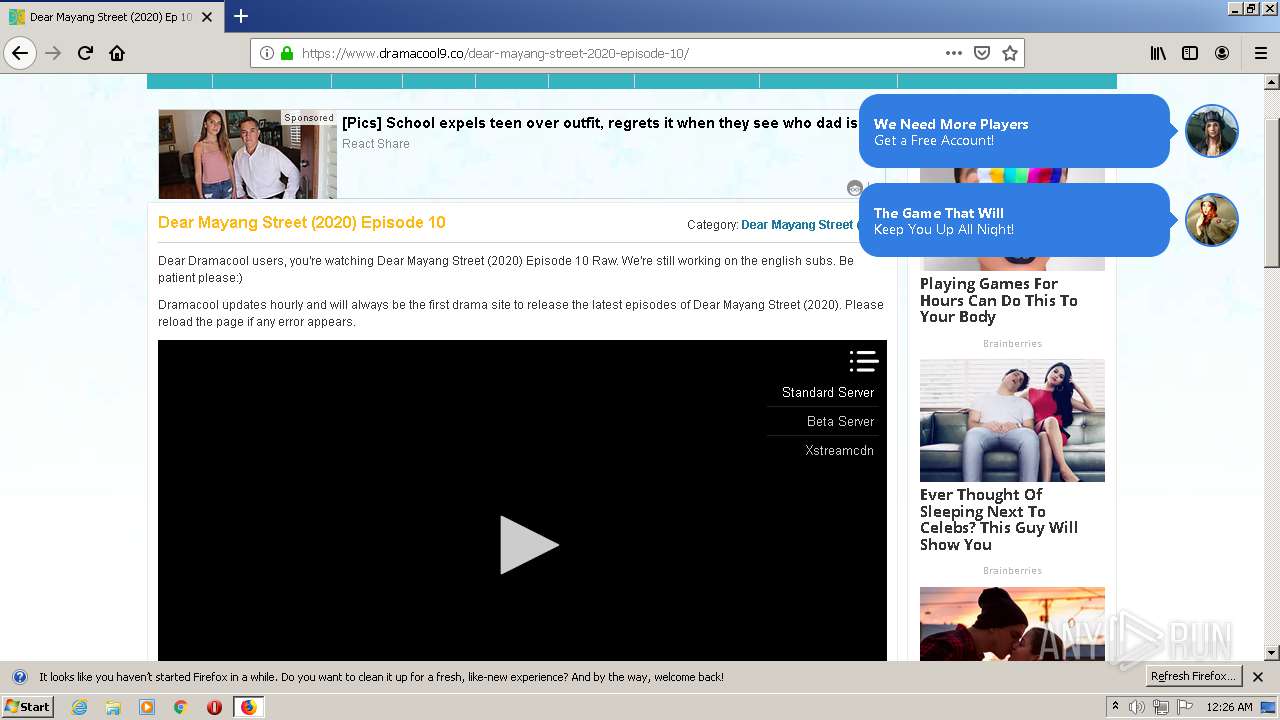Open the Windows Start menu

point(28,707)
